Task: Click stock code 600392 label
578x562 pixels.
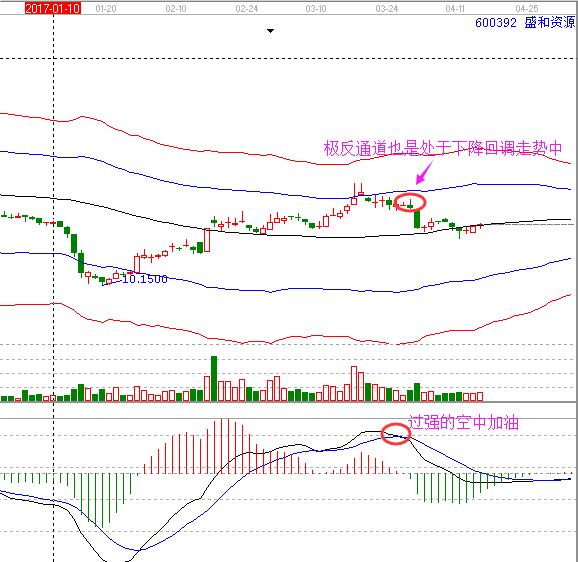Action: pyautogui.click(x=496, y=23)
